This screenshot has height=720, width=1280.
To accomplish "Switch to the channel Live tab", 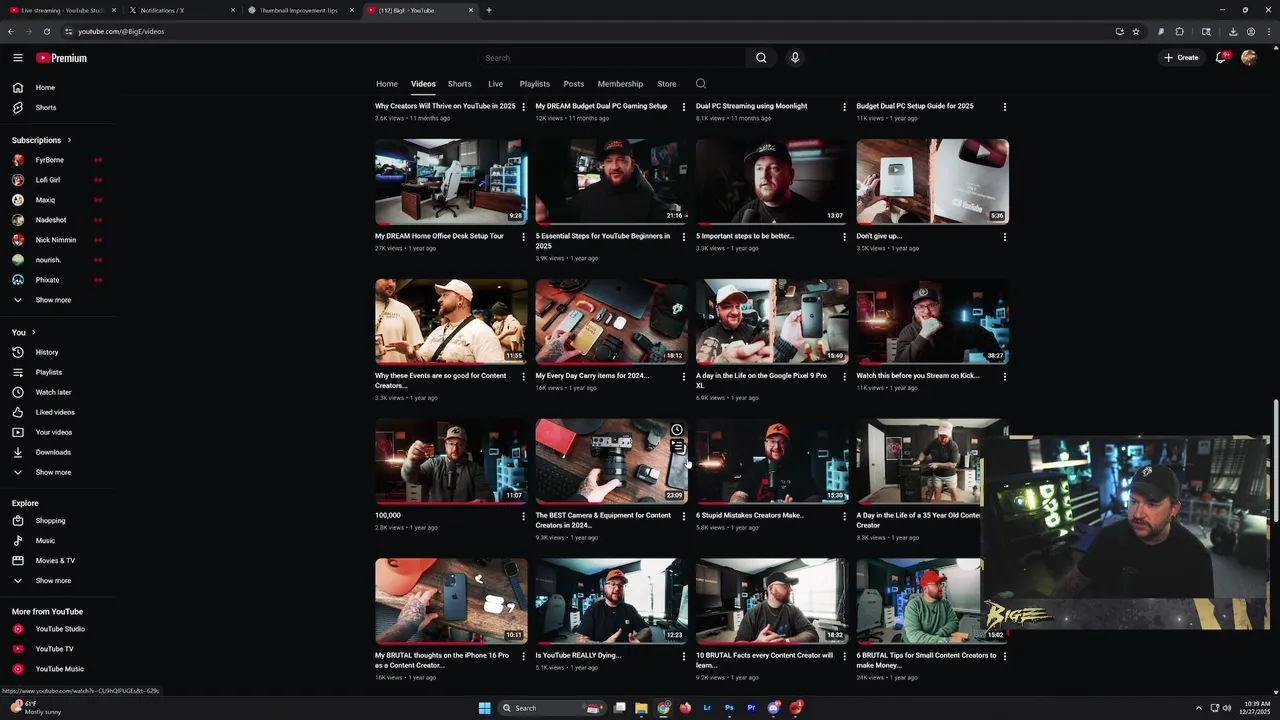I will click(x=495, y=84).
